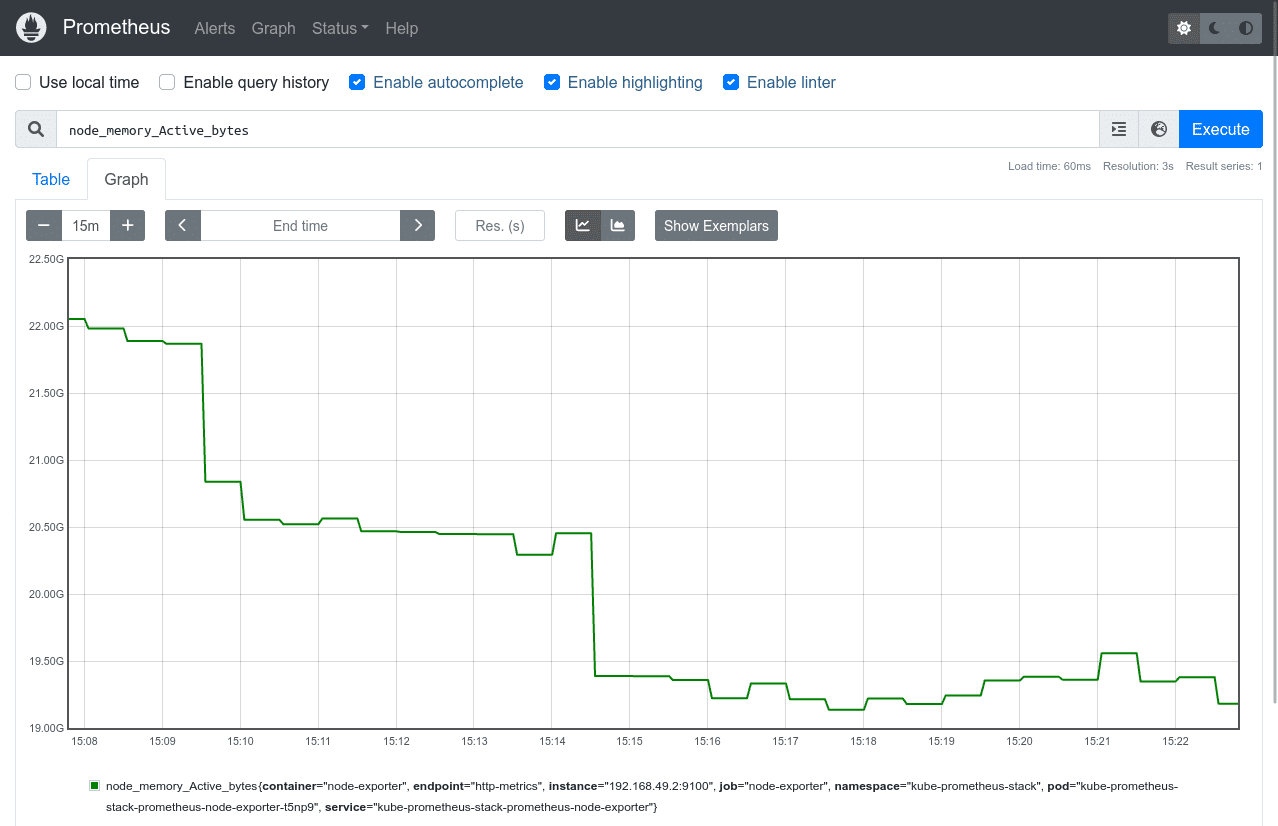Click the green legend color swatch
Viewport: 1278px width, 826px height.
(95, 786)
